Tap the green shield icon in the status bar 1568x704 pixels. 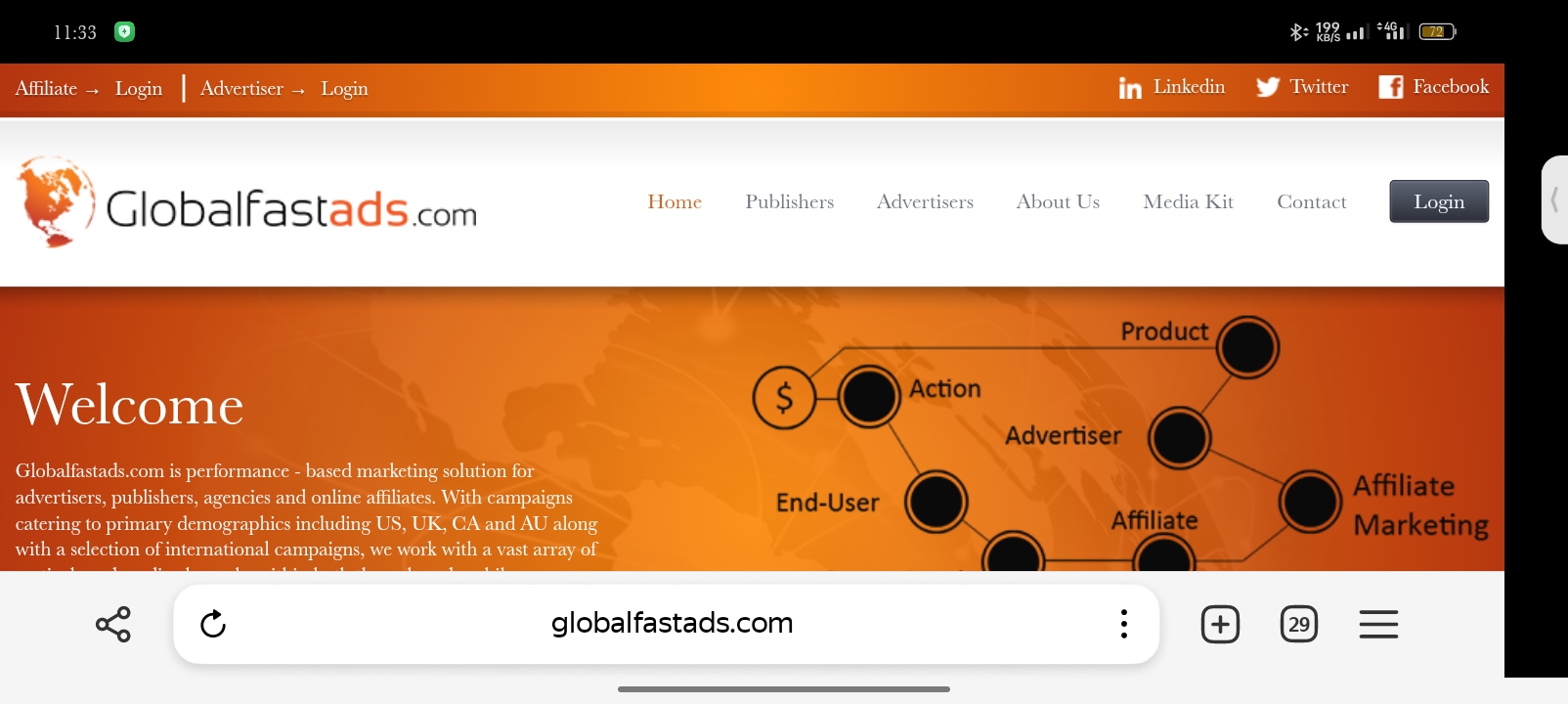coord(124,31)
